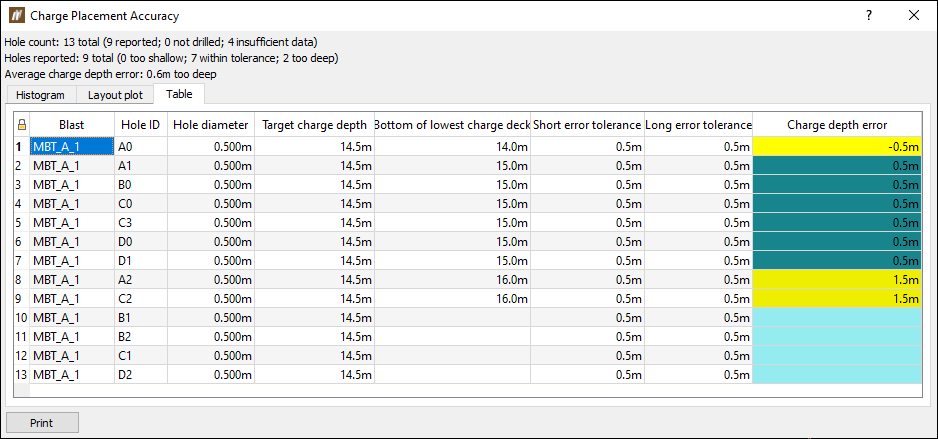
Task: Click the Charge depth error header
Action: coord(837,125)
